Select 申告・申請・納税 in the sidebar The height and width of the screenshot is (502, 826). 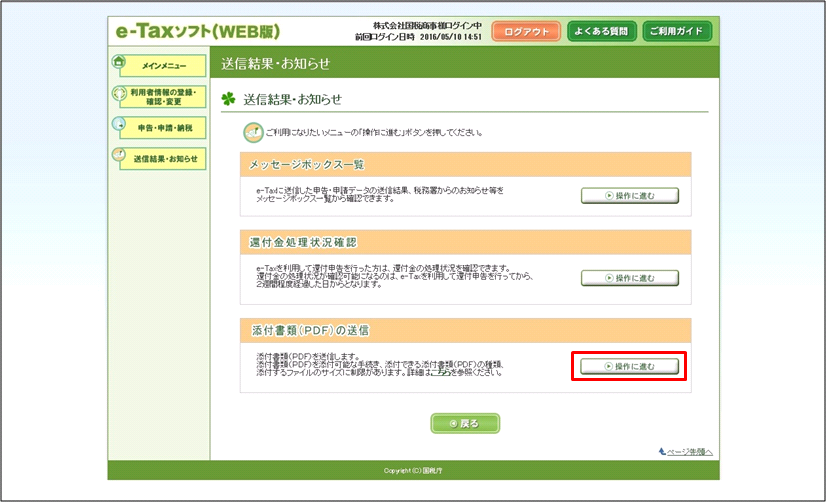(163, 128)
